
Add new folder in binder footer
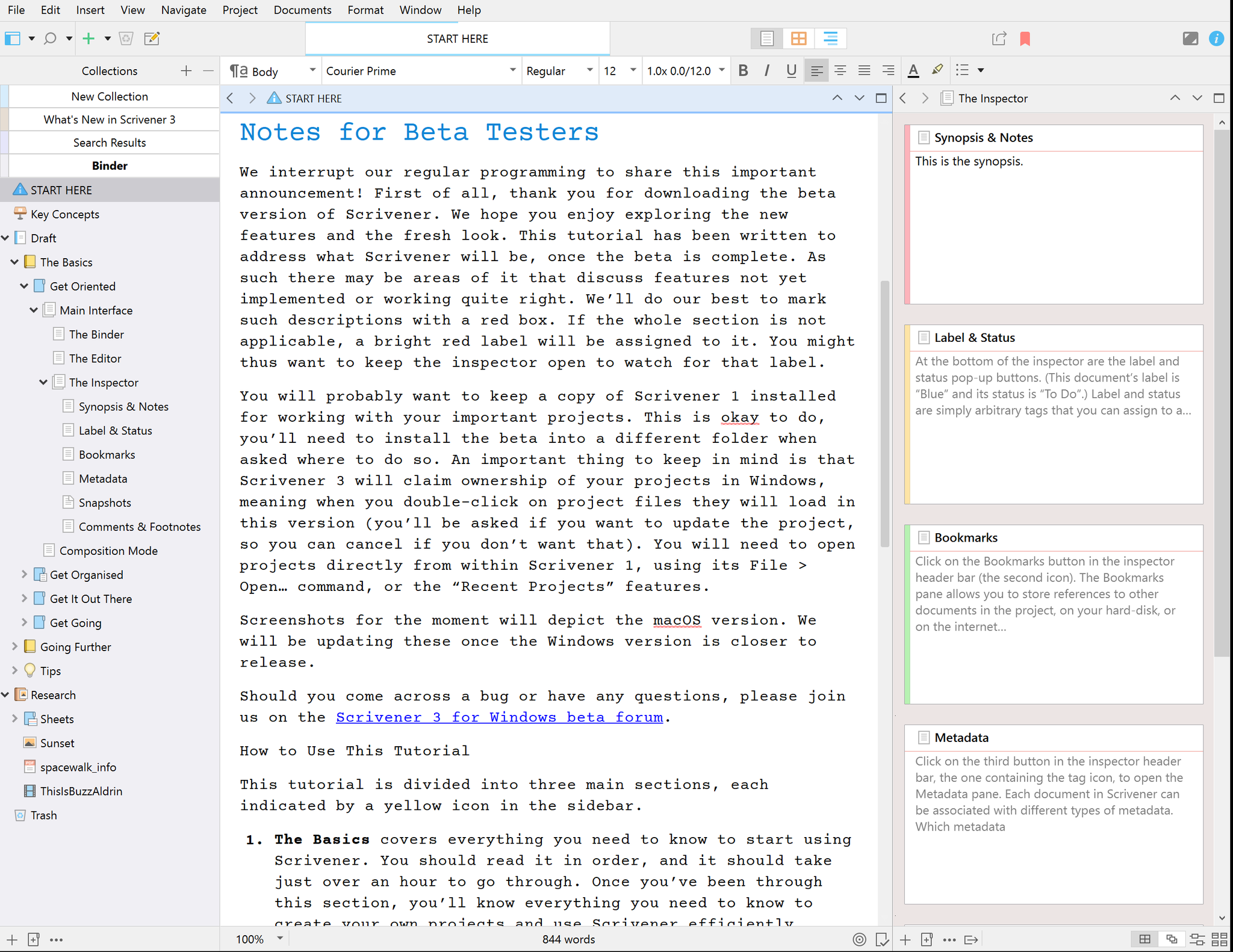tap(34, 939)
